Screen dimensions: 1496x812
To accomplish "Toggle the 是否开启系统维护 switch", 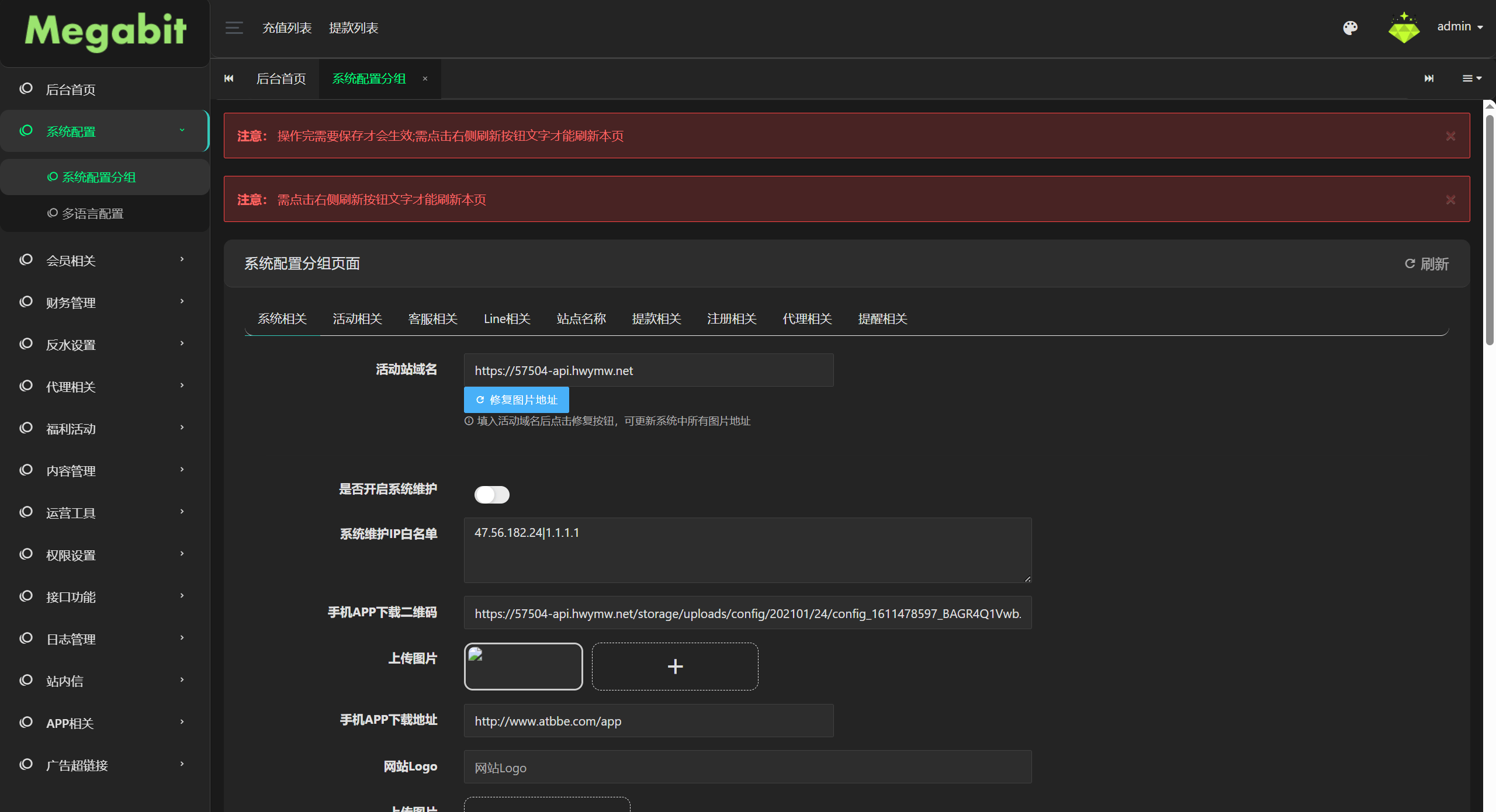I will point(492,495).
